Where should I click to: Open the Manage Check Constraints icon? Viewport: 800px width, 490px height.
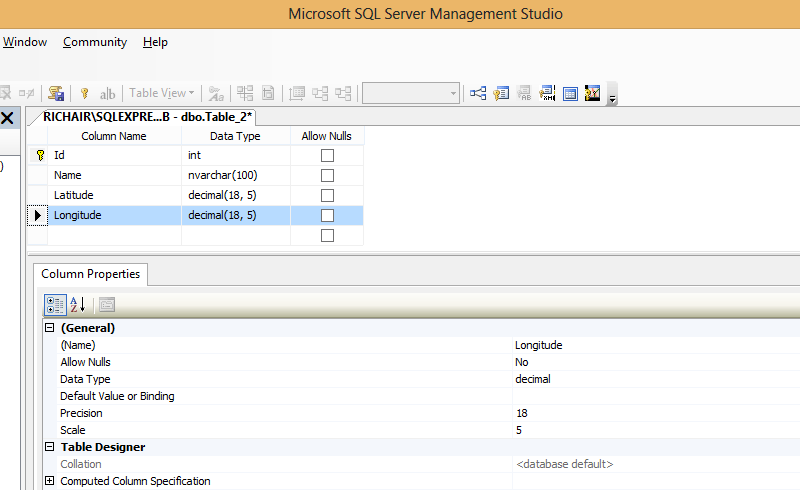click(570, 93)
